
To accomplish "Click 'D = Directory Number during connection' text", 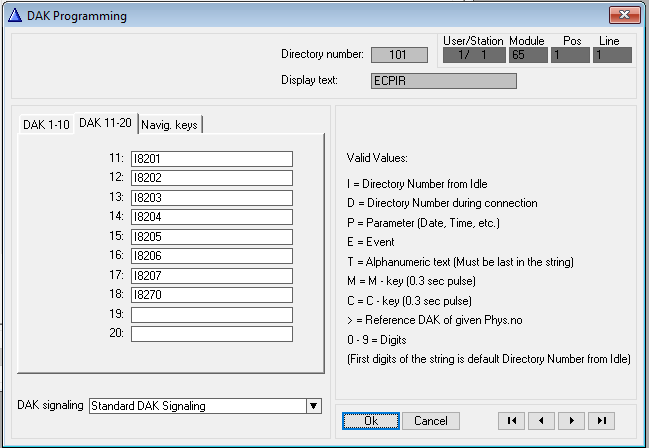I will [442, 203].
